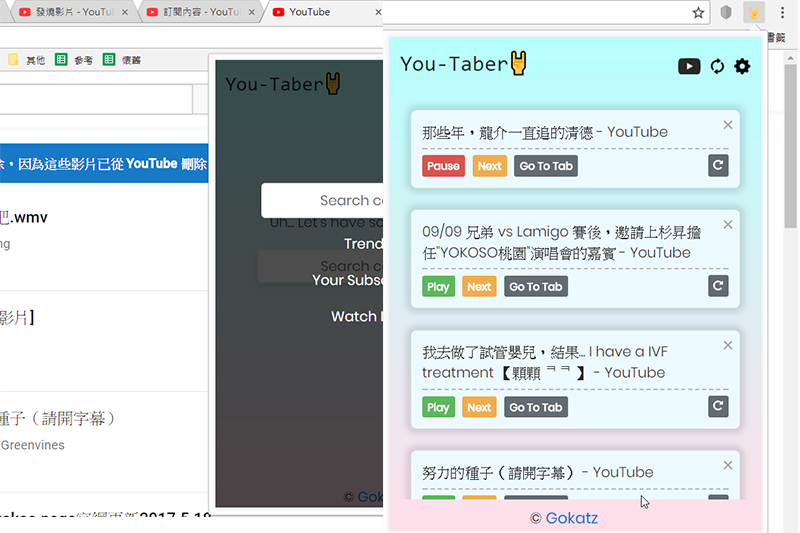This screenshot has height=533, width=800.
Task: Click the Greenvines channel name on YouTube page
Action: (x=33, y=445)
